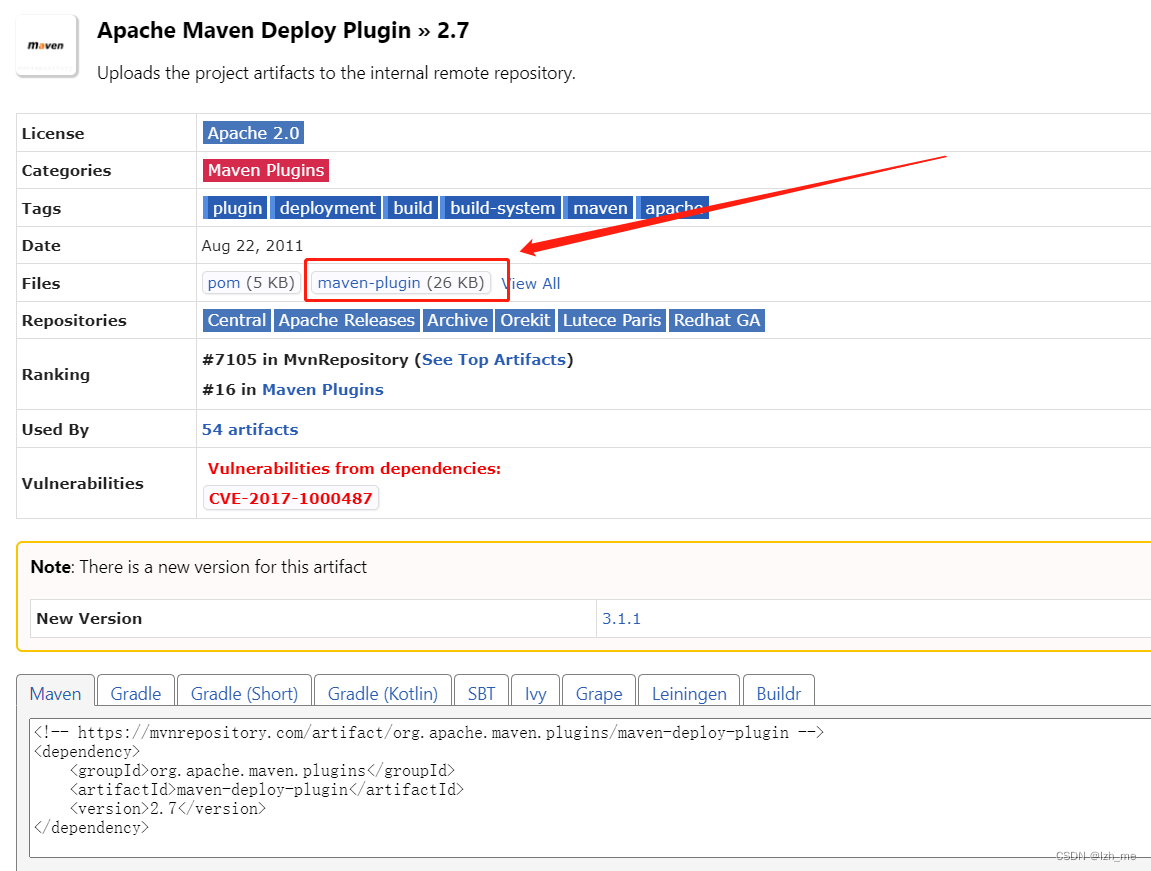1151x871 pixels.
Task: Select the deployment tag
Action: point(325,208)
